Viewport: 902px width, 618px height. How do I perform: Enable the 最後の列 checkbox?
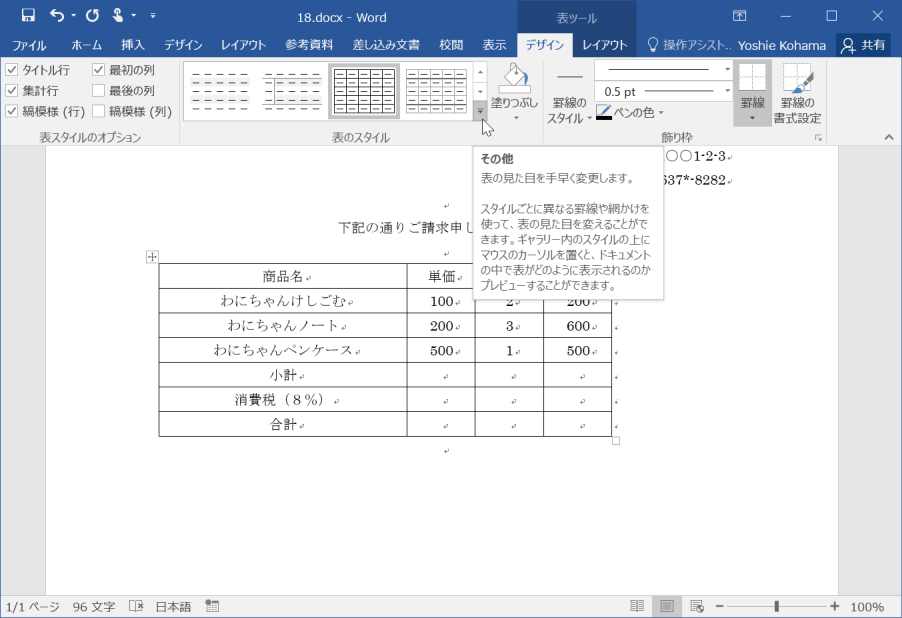tap(98, 90)
